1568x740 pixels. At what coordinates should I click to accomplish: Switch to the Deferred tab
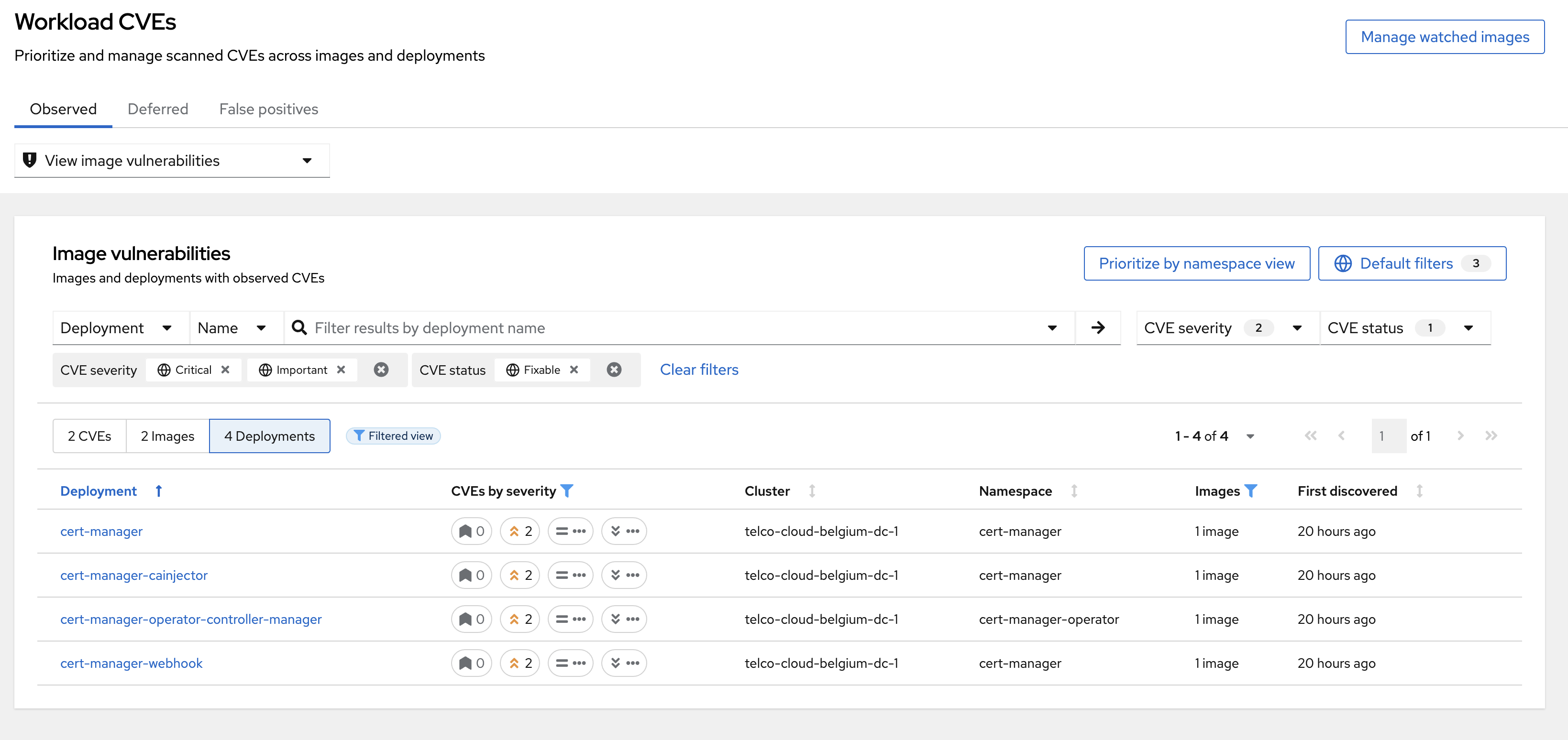158,109
